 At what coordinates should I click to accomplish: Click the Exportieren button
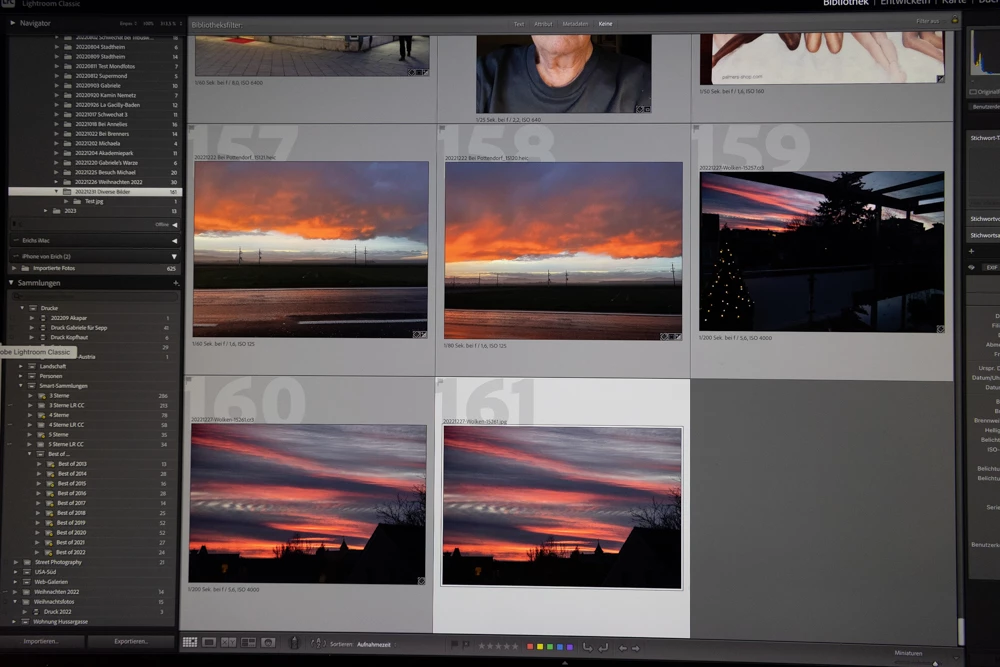coord(131,641)
